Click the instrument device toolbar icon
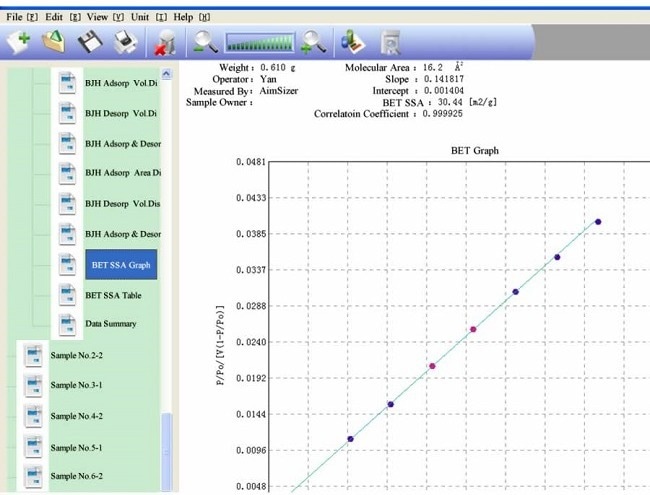 [x=390, y=42]
